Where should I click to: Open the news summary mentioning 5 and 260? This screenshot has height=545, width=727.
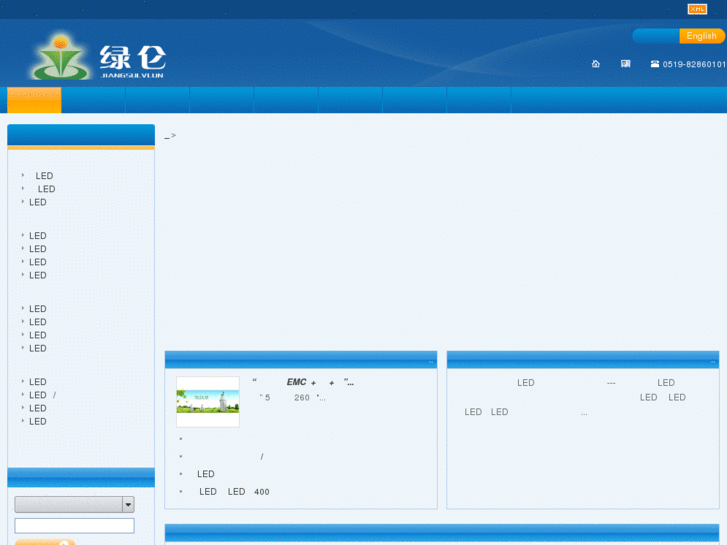(292, 398)
